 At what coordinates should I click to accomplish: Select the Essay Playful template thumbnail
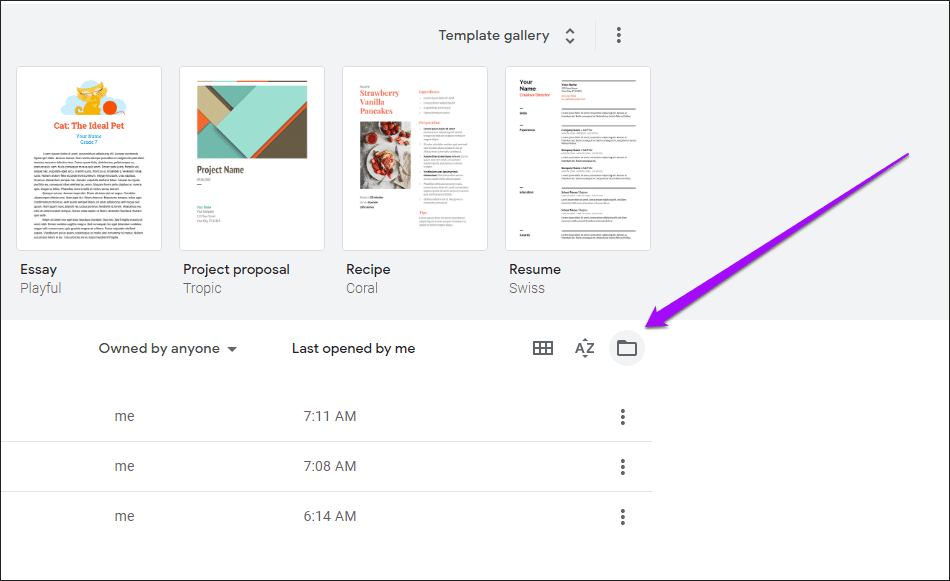point(89,159)
